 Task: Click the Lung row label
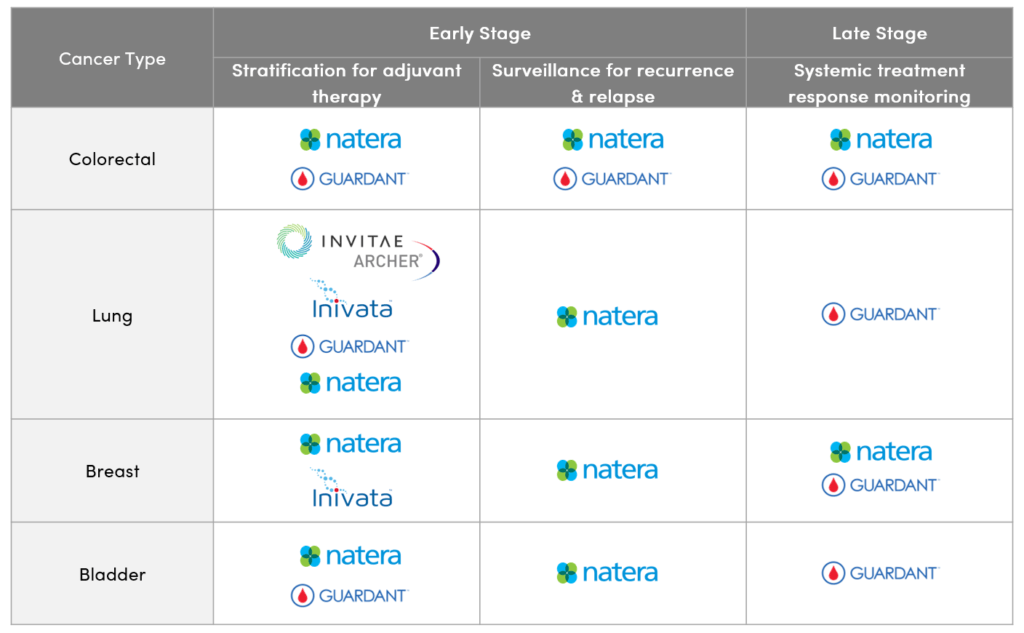(x=112, y=316)
